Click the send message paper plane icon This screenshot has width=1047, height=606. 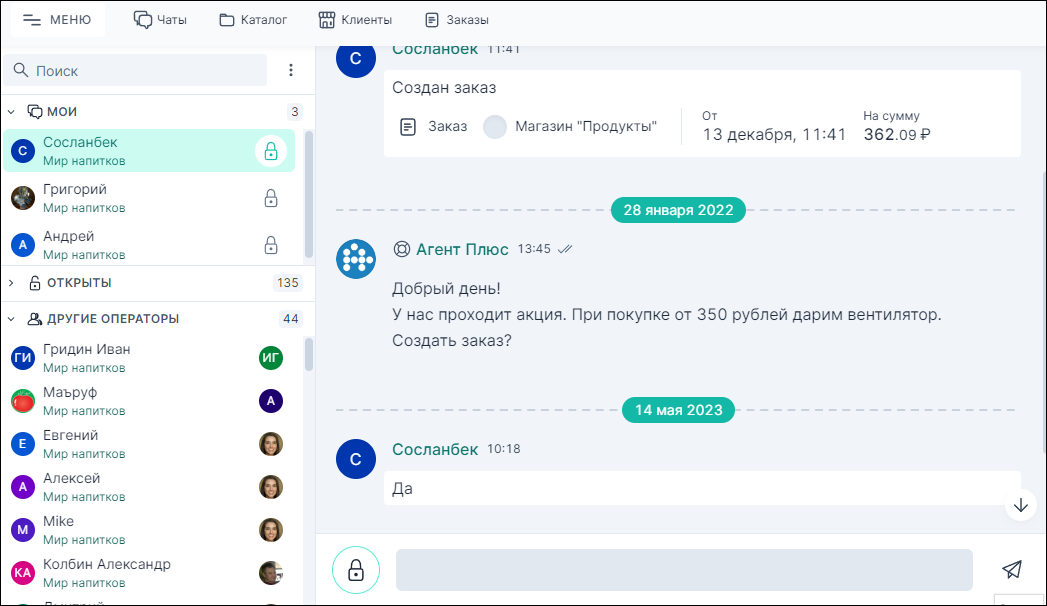(x=1012, y=569)
